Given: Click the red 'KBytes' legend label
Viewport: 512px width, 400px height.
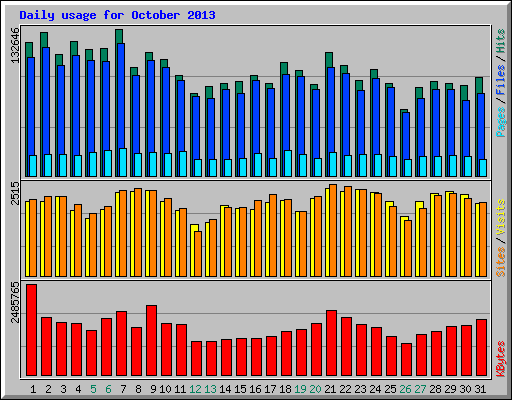Looking at the screenshot, I should click(501, 359).
